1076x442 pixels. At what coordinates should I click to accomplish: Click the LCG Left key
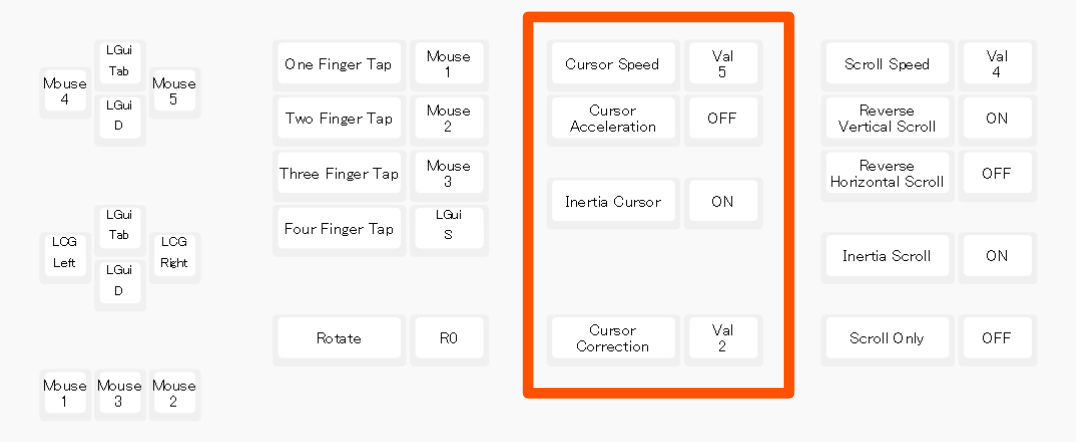pyautogui.click(x=65, y=256)
